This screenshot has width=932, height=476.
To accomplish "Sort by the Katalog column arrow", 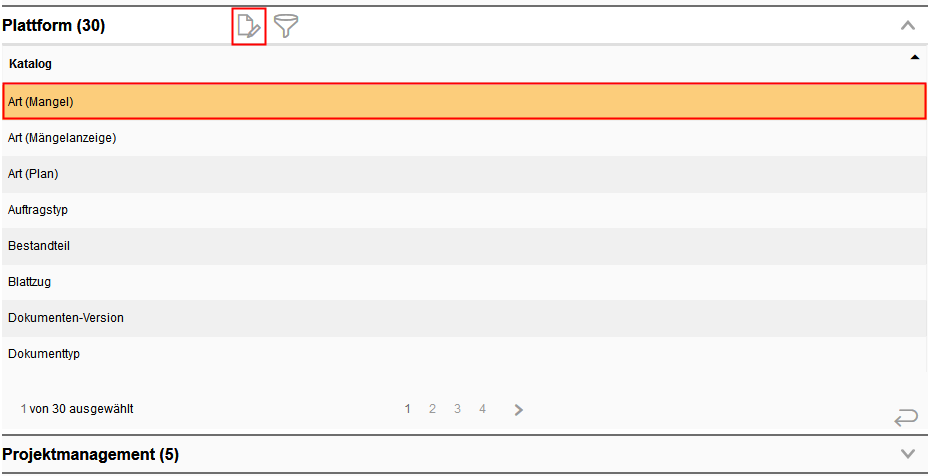I will pos(914,58).
